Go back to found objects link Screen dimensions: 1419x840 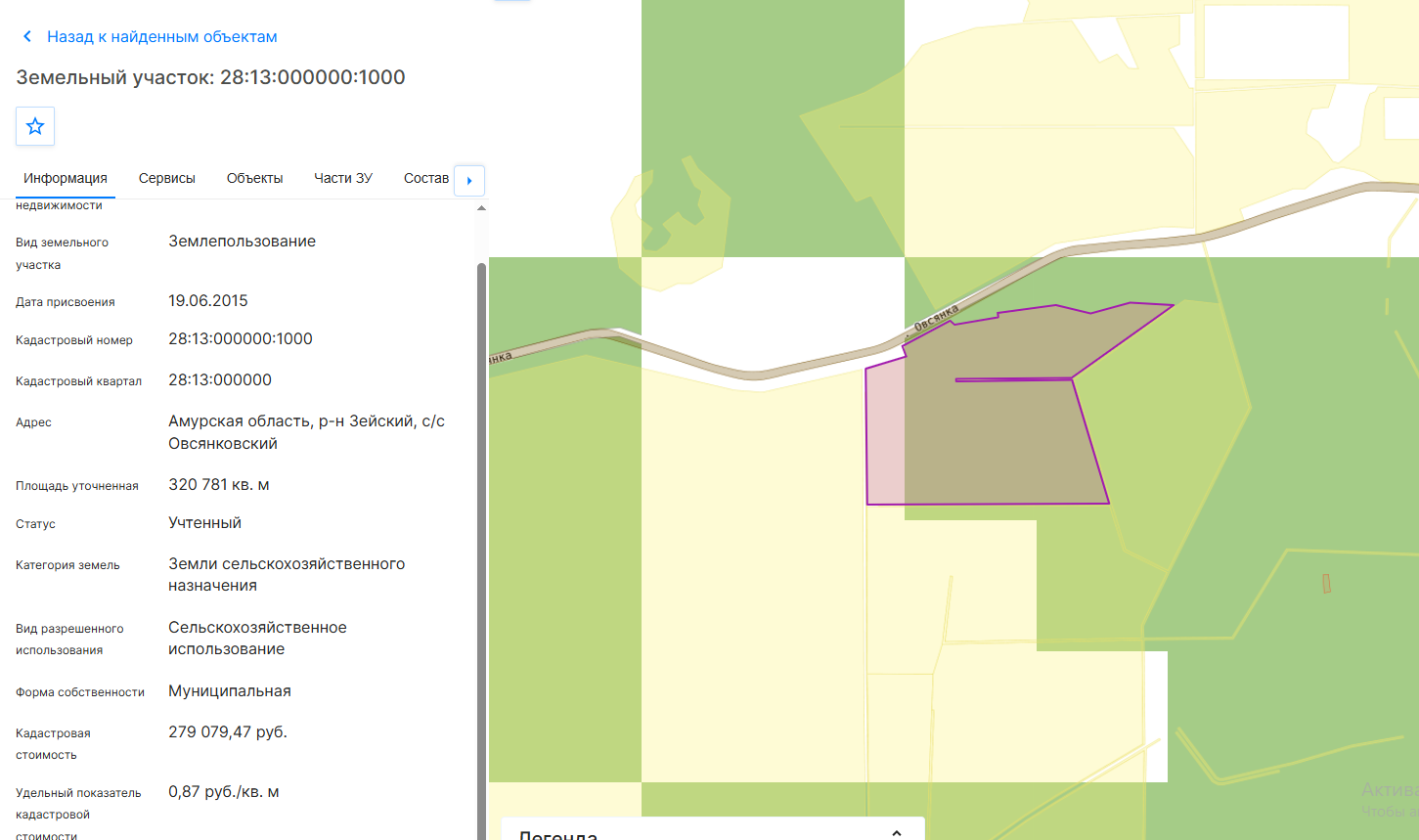[x=162, y=37]
